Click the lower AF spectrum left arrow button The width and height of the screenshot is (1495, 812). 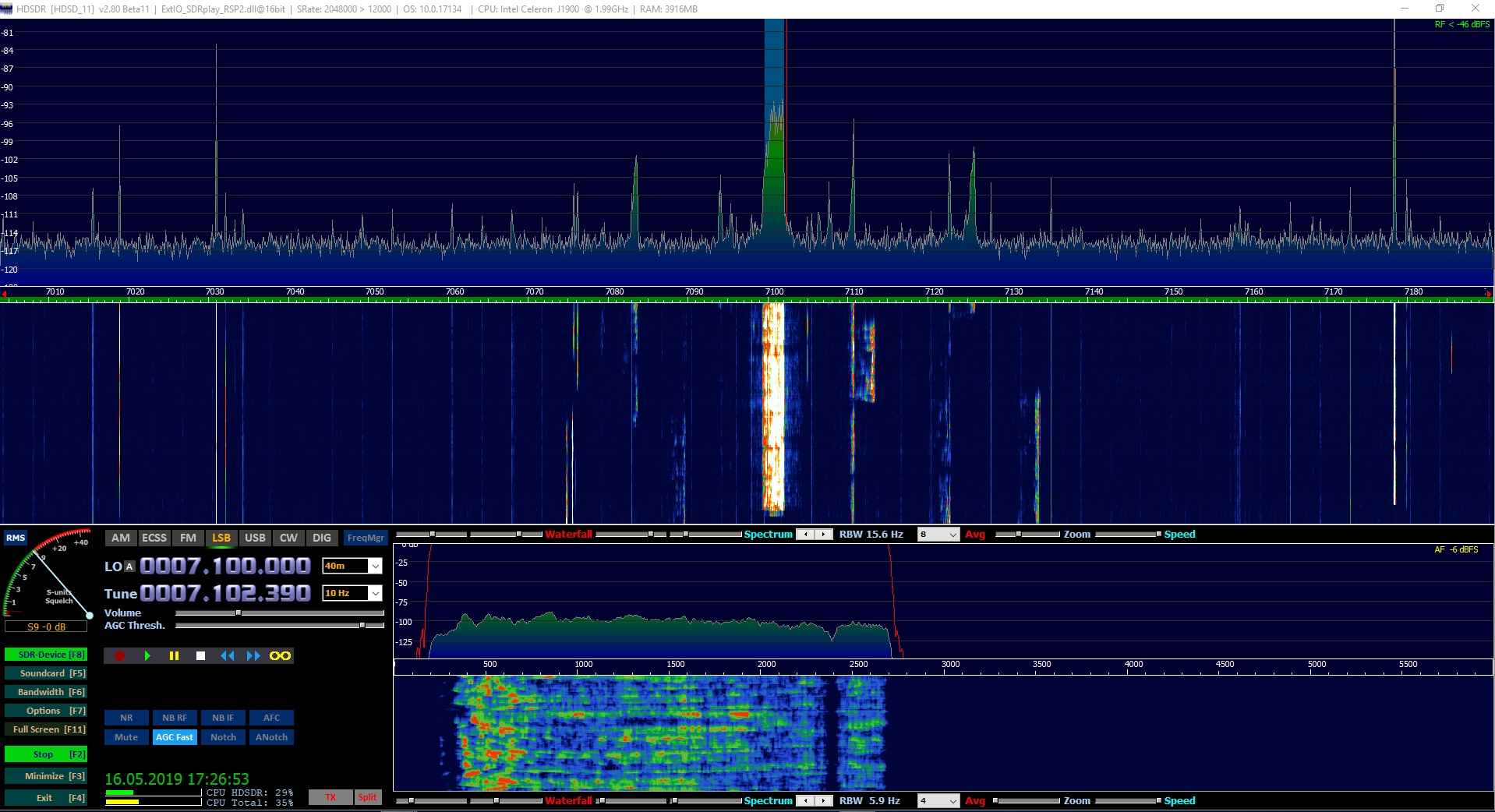point(806,801)
